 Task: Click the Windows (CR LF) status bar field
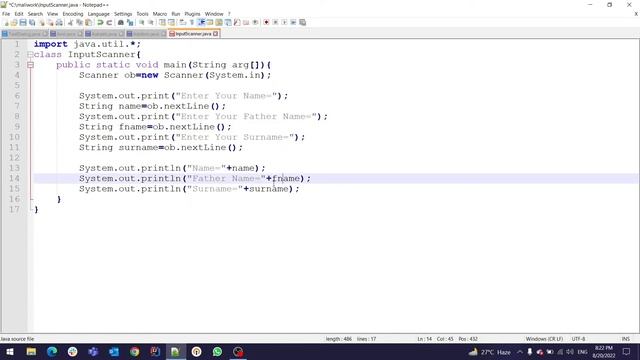pyautogui.click(x=544, y=339)
